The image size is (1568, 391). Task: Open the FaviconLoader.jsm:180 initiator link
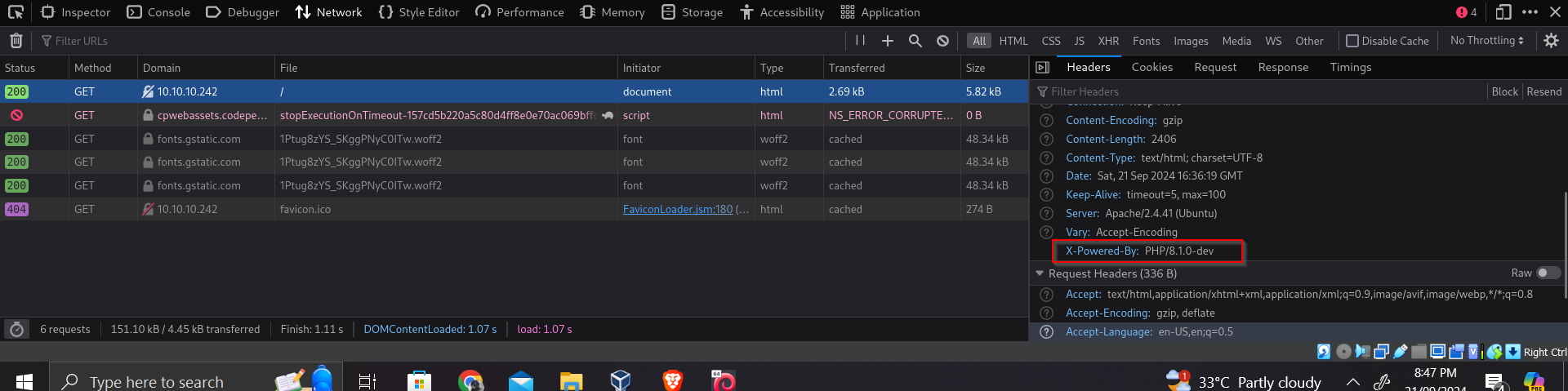678,210
